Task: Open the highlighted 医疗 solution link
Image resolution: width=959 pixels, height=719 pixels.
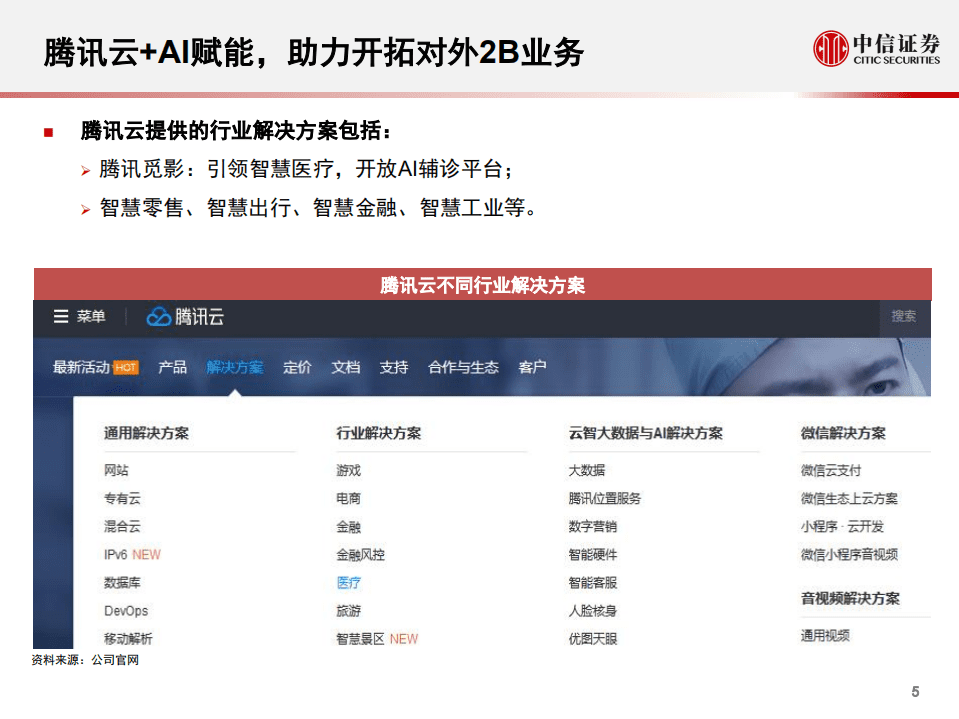Action: pyautogui.click(x=347, y=582)
